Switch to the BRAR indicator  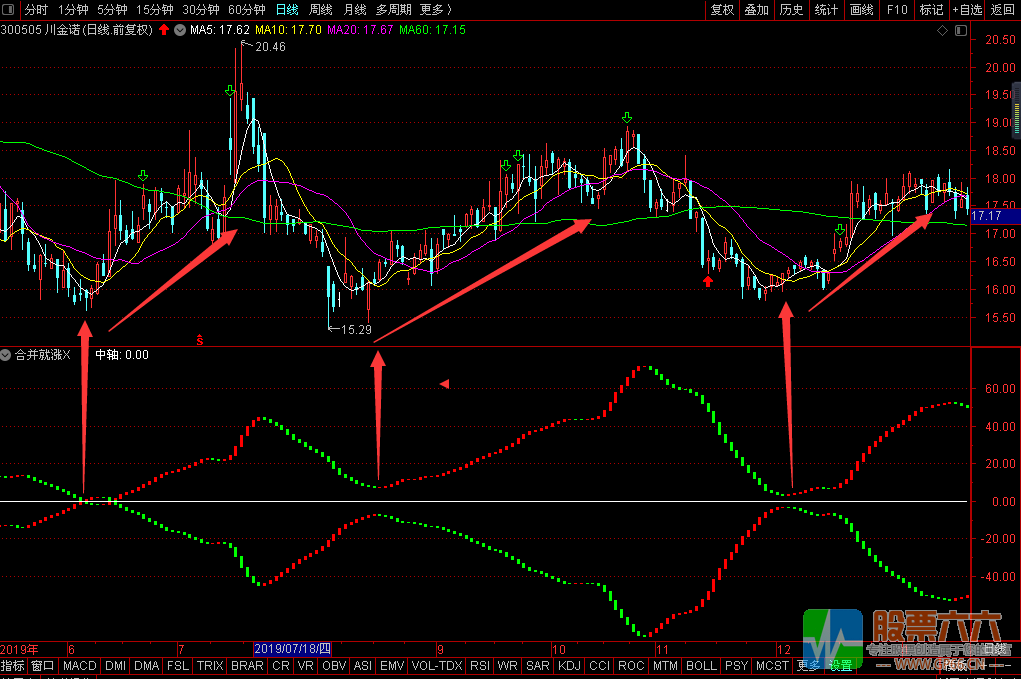247,665
